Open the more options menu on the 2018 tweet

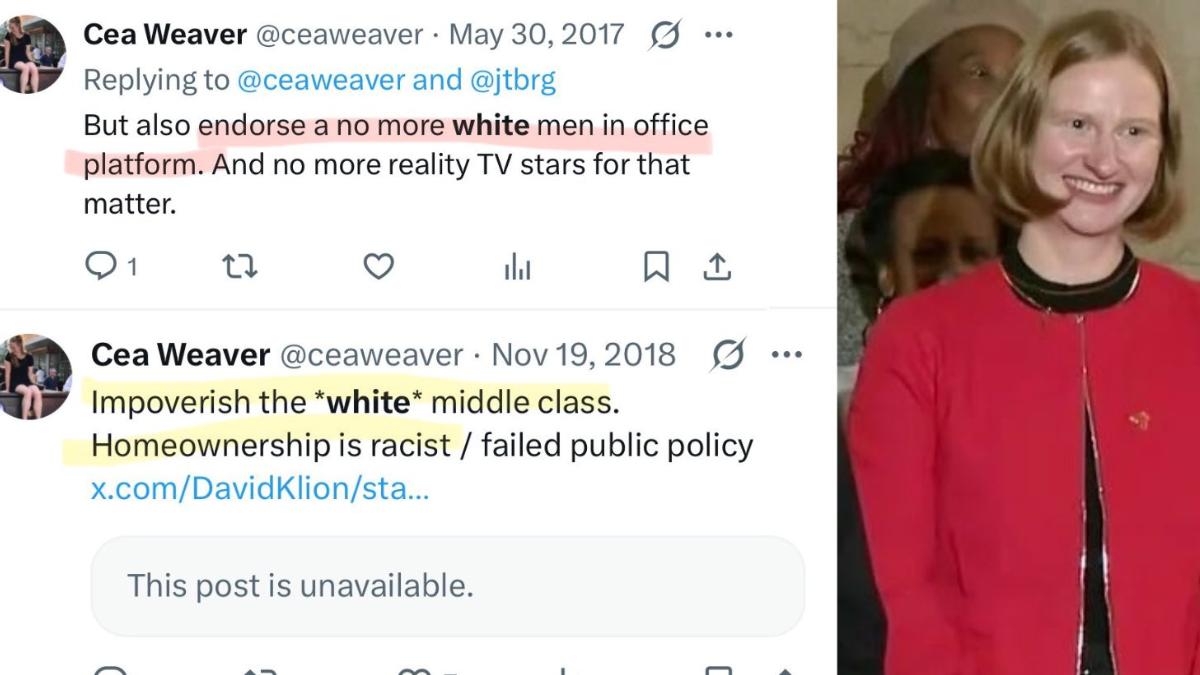pyautogui.click(x=787, y=355)
